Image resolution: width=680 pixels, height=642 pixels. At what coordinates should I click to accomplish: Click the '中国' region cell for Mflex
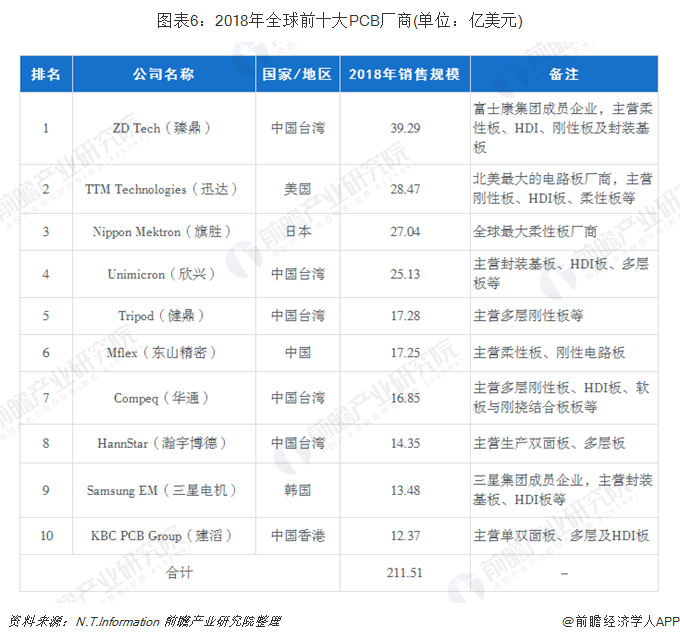pyautogui.click(x=298, y=353)
